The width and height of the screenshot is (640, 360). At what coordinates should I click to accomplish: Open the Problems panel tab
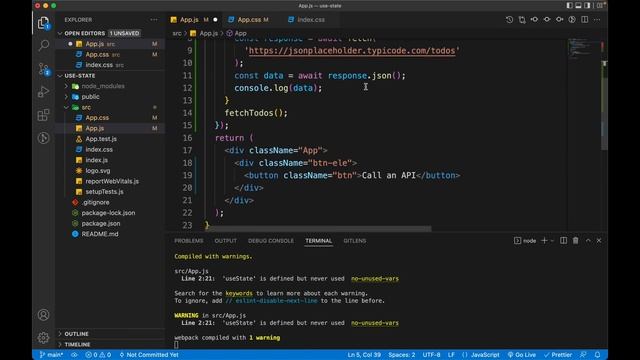click(x=189, y=241)
